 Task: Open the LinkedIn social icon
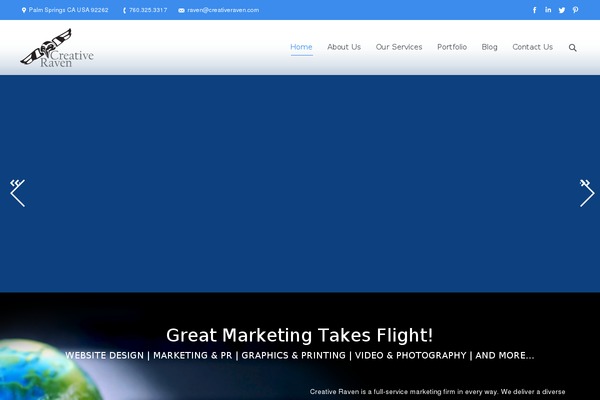548,10
